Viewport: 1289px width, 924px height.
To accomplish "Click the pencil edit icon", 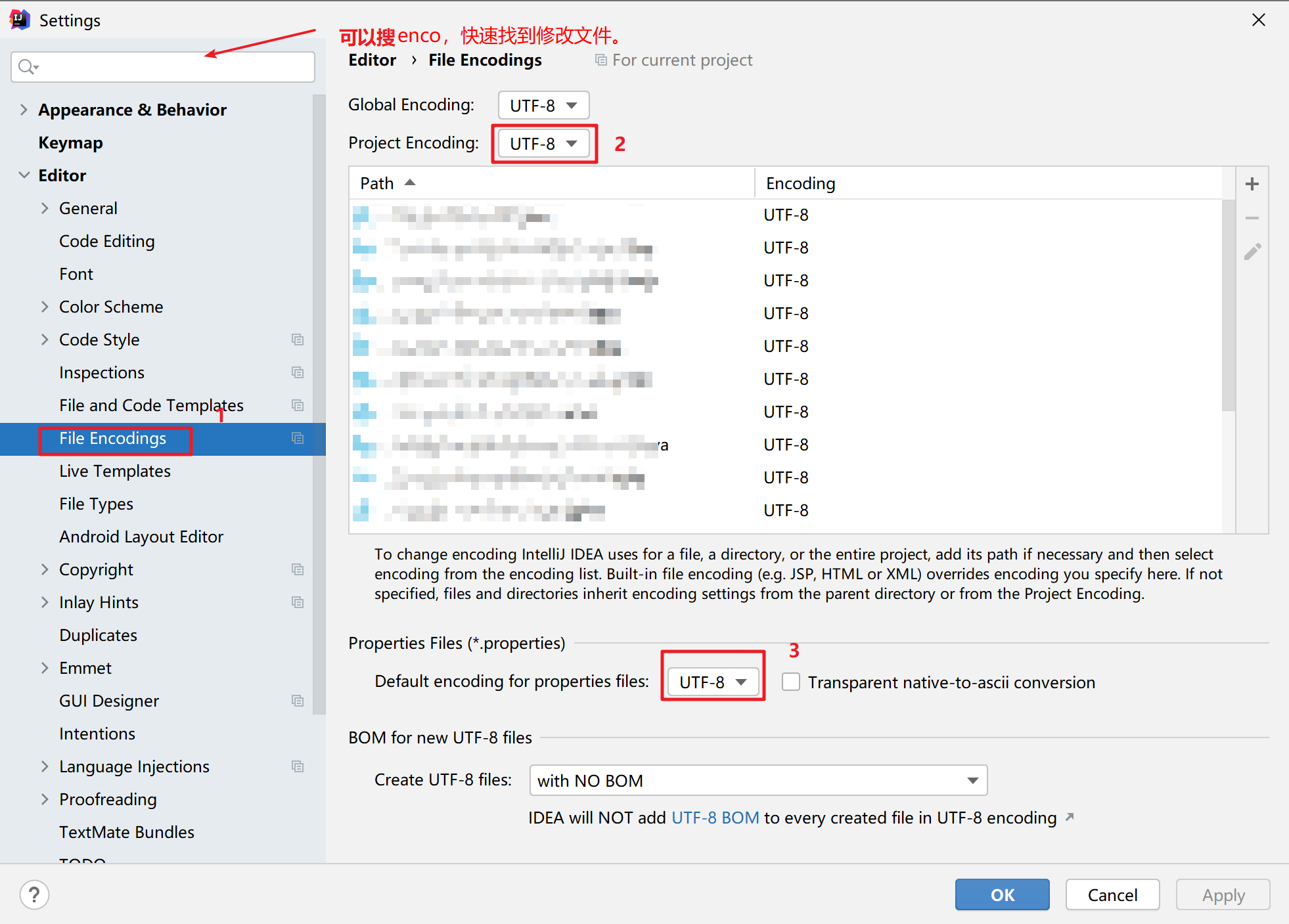I will click(x=1252, y=252).
